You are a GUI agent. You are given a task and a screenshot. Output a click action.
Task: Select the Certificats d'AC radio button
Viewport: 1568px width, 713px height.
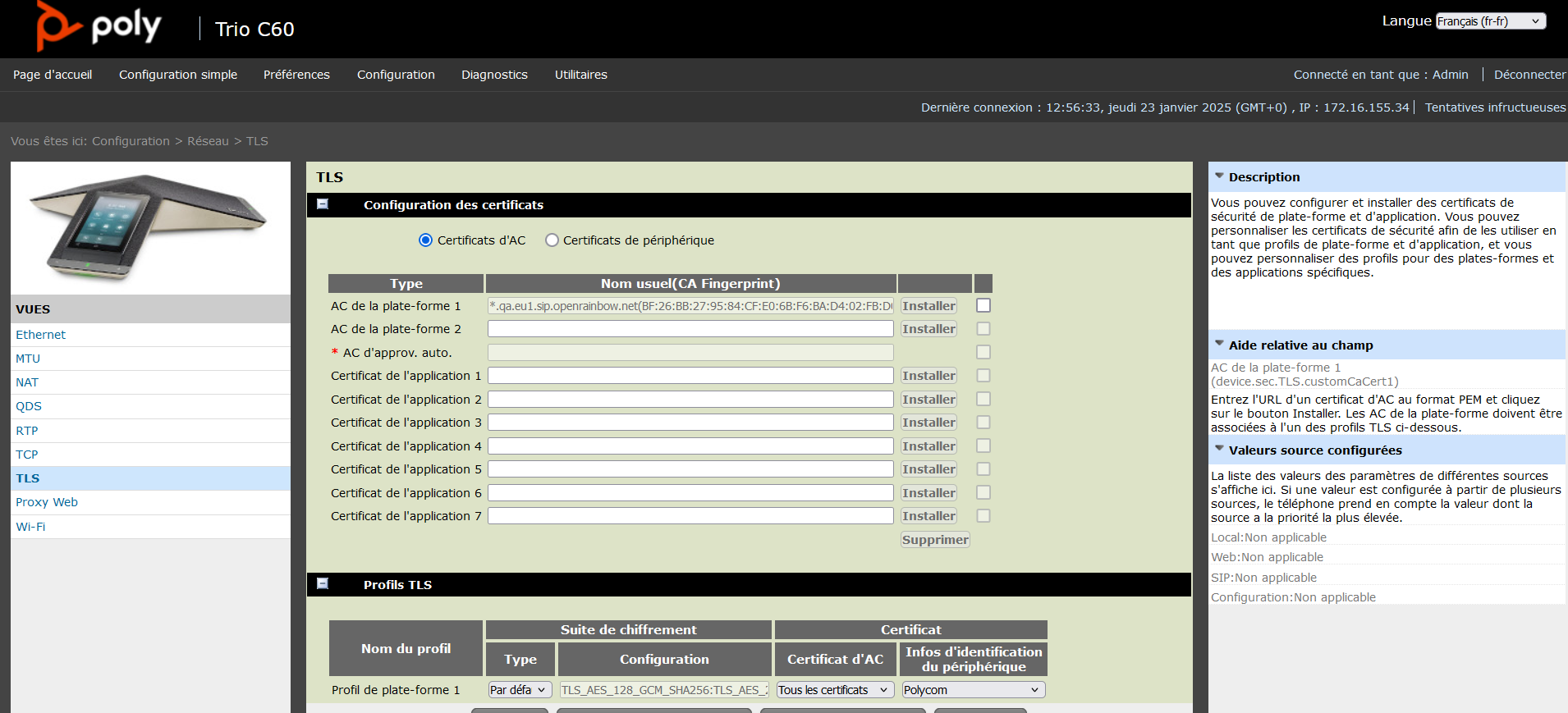pos(425,240)
